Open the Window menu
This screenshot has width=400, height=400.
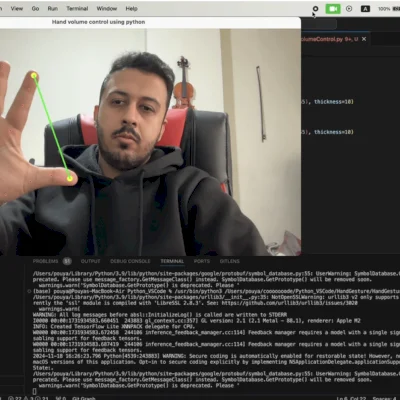(107, 9)
